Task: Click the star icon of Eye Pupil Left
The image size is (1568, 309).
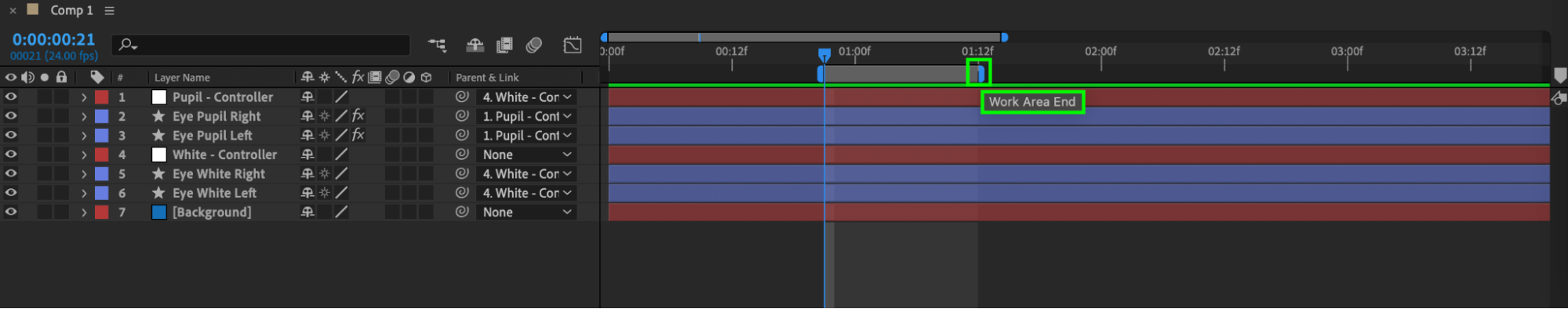Action: click(158, 135)
